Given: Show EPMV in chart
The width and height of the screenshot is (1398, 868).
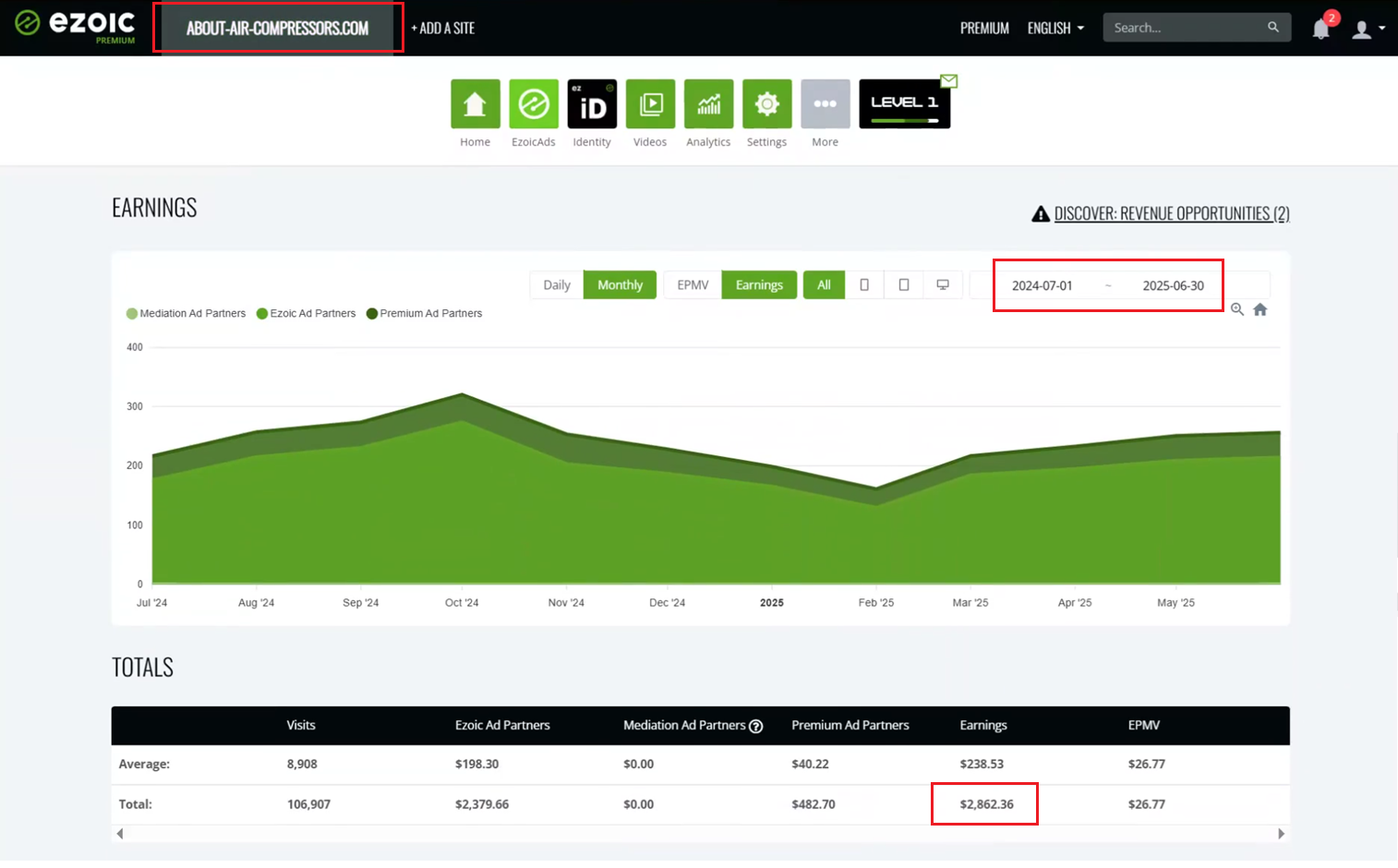Looking at the screenshot, I should click(x=693, y=284).
